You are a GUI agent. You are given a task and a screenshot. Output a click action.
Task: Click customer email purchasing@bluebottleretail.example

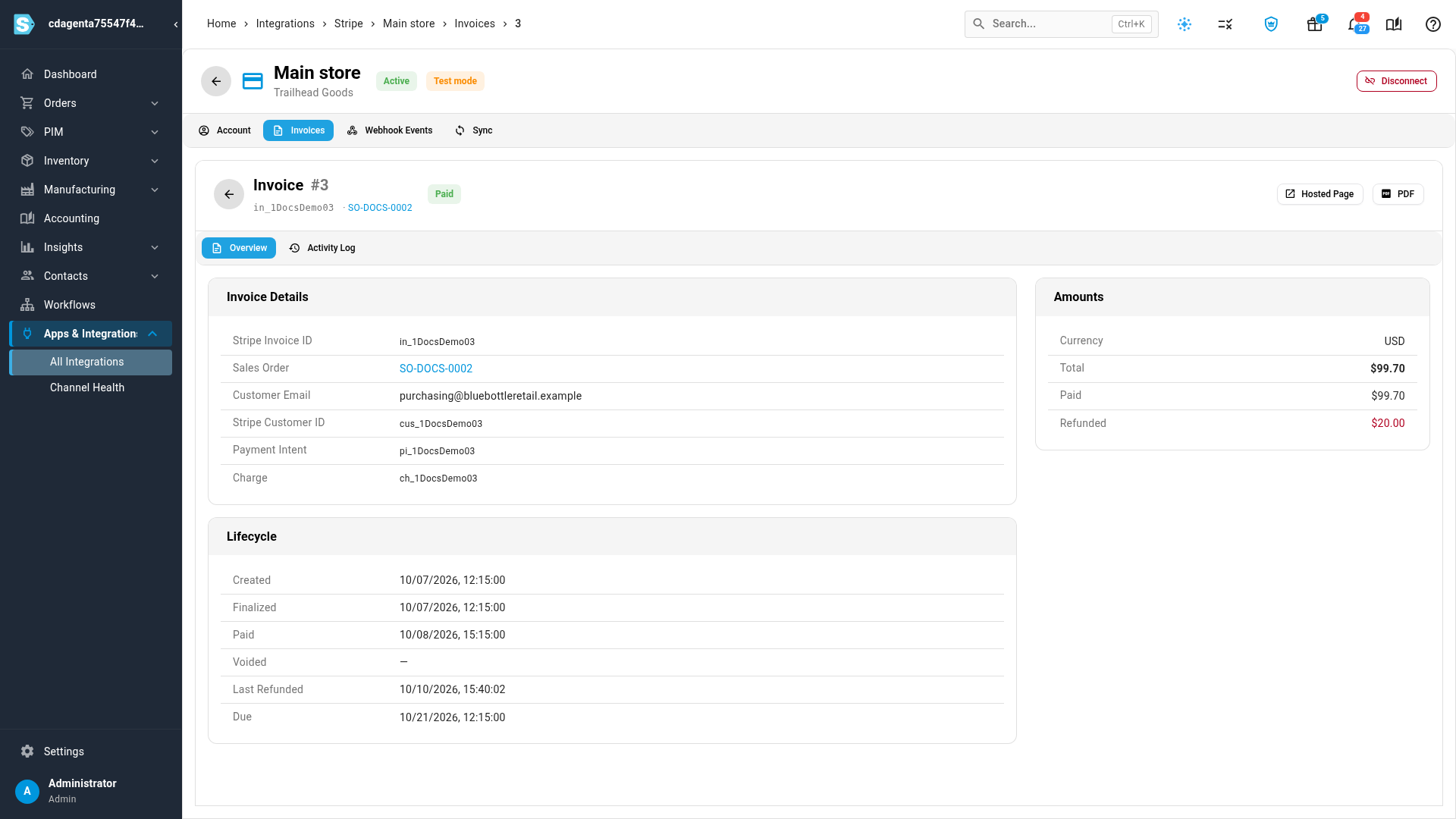click(491, 396)
